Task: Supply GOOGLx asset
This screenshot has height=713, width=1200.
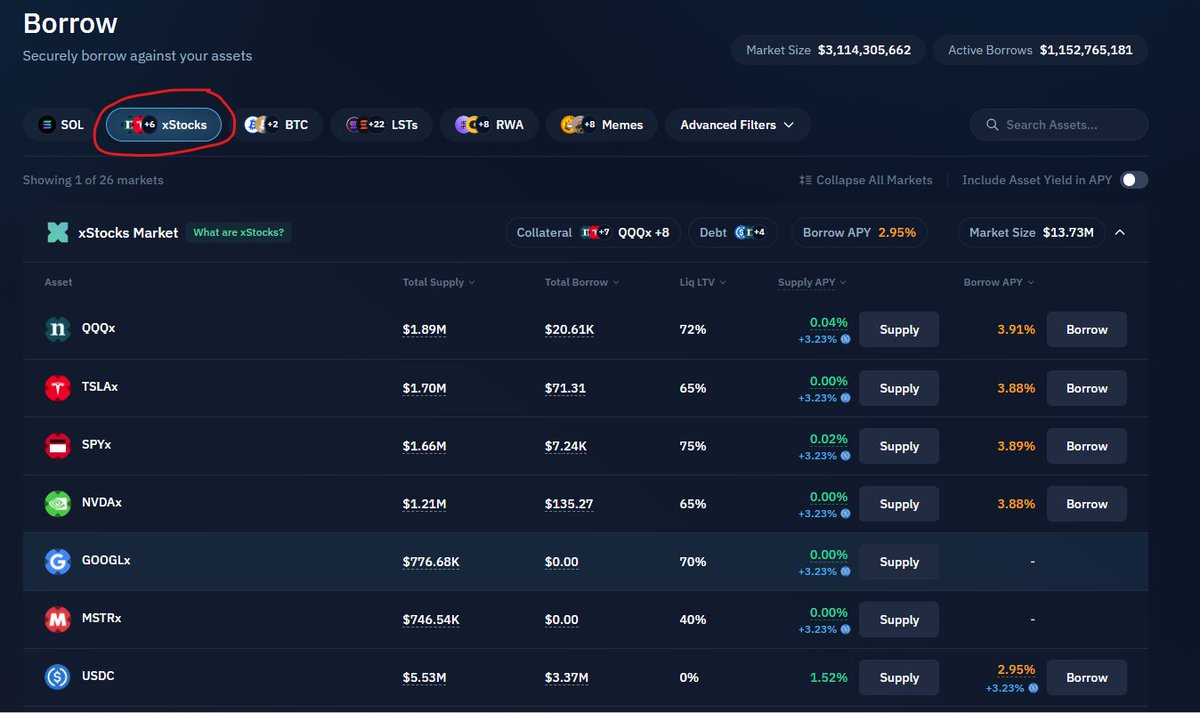Action: coord(899,562)
